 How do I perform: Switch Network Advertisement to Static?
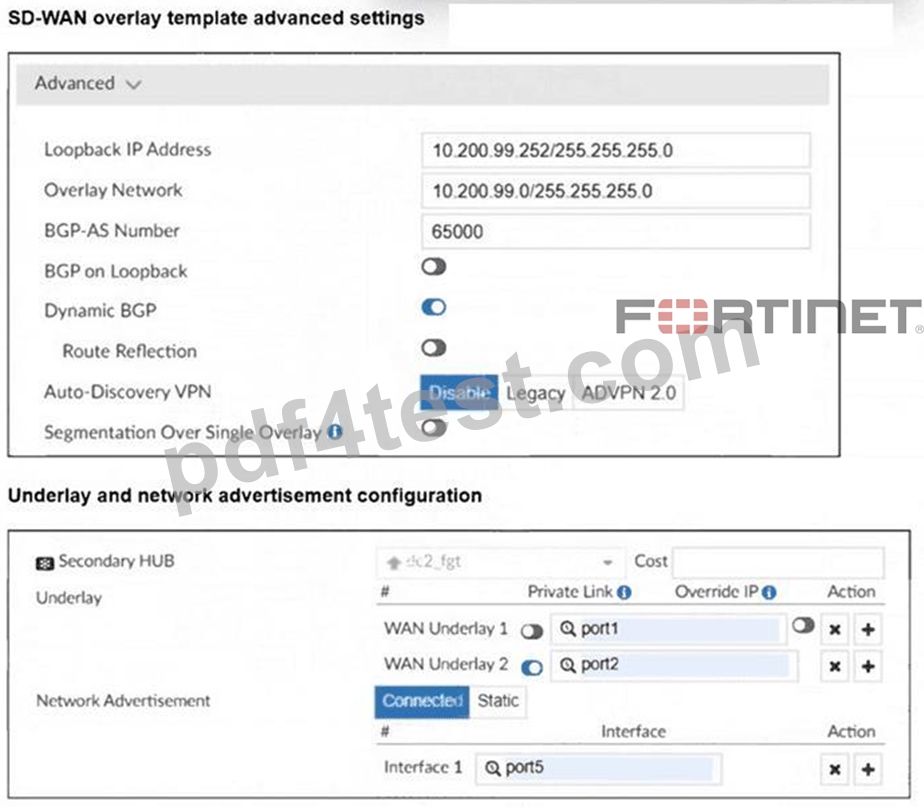tap(498, 701)
